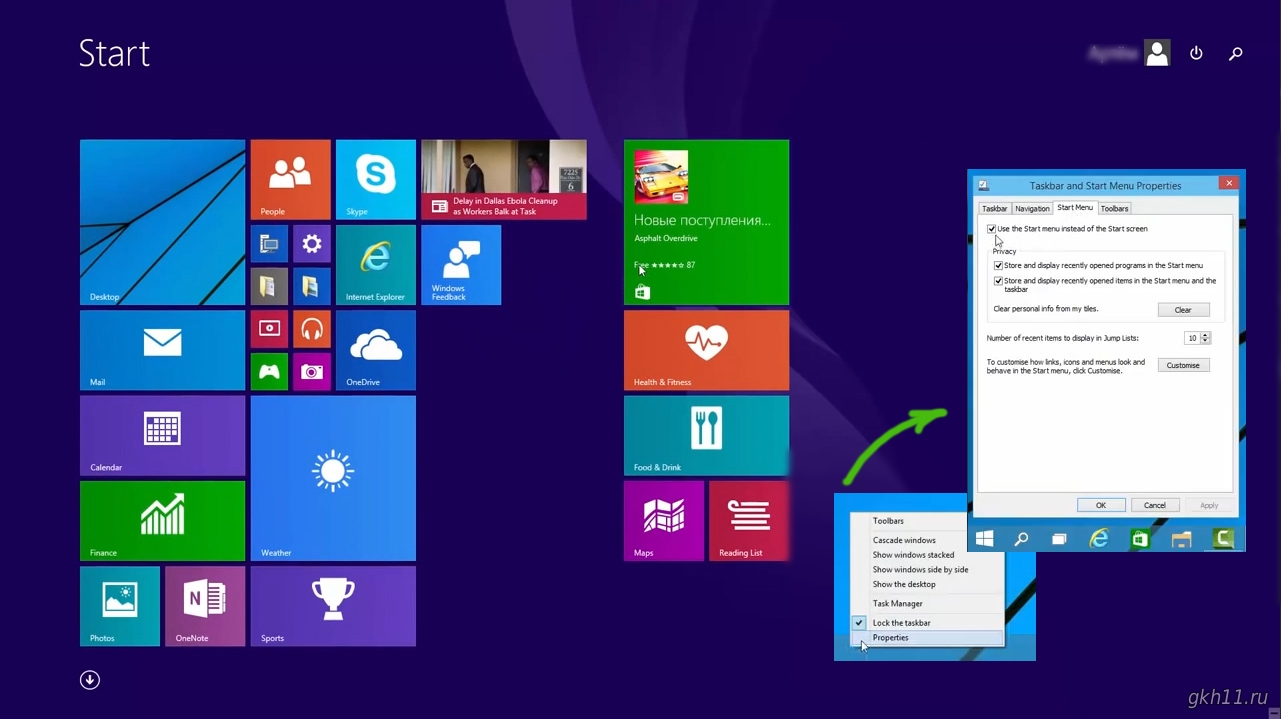Show all apps with down arrow
Screen dimensions: 1281x719
[x=90, y=680]
